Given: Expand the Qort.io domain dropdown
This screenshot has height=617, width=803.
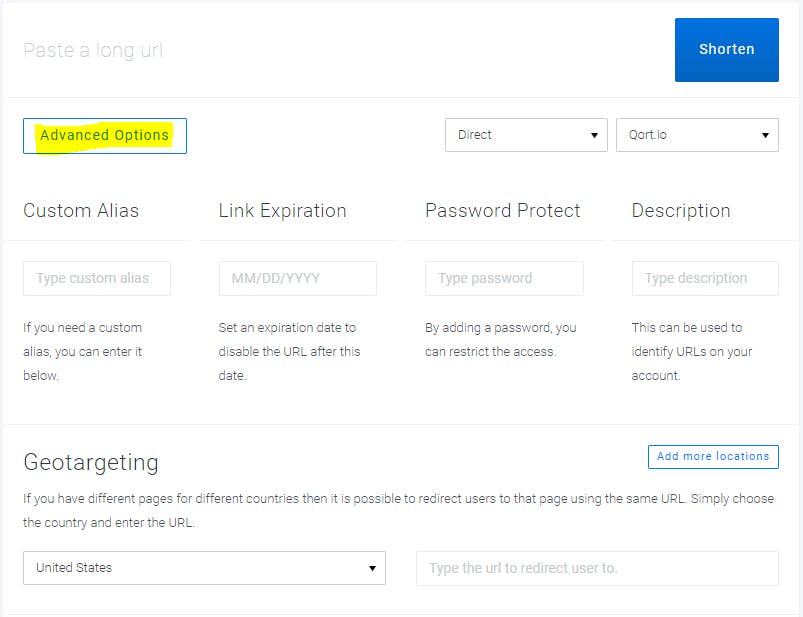Looking at the screenshot, I should (x=697, y=135).
